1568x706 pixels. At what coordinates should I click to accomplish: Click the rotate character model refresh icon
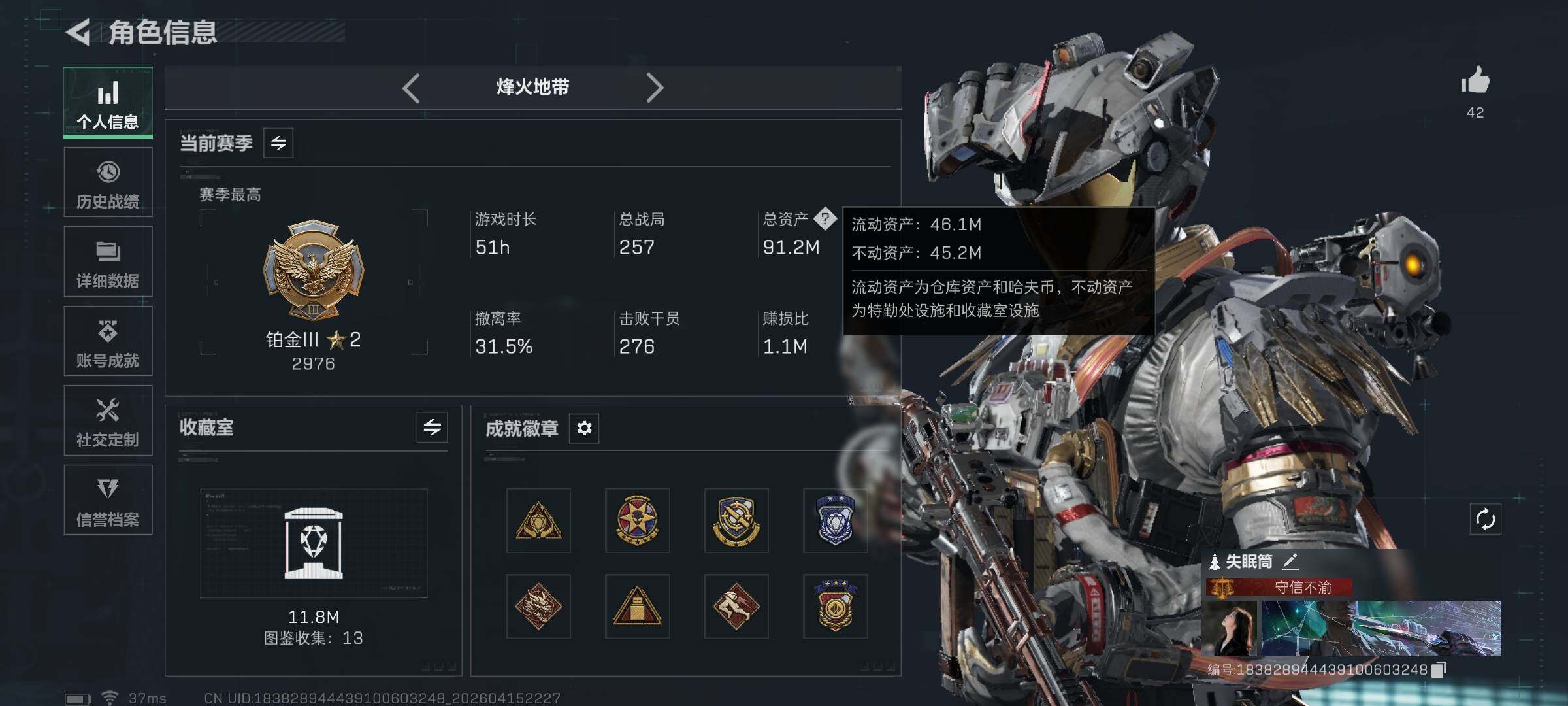pyautogui.click(x=1485, y=520)
